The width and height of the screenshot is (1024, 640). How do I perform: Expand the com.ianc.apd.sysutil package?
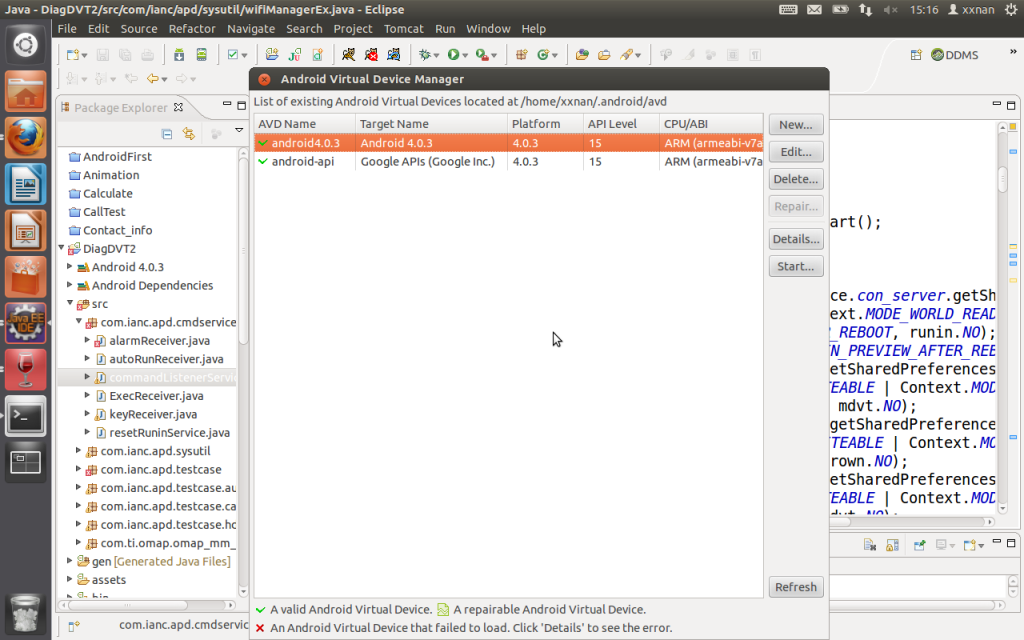(78, 451)
